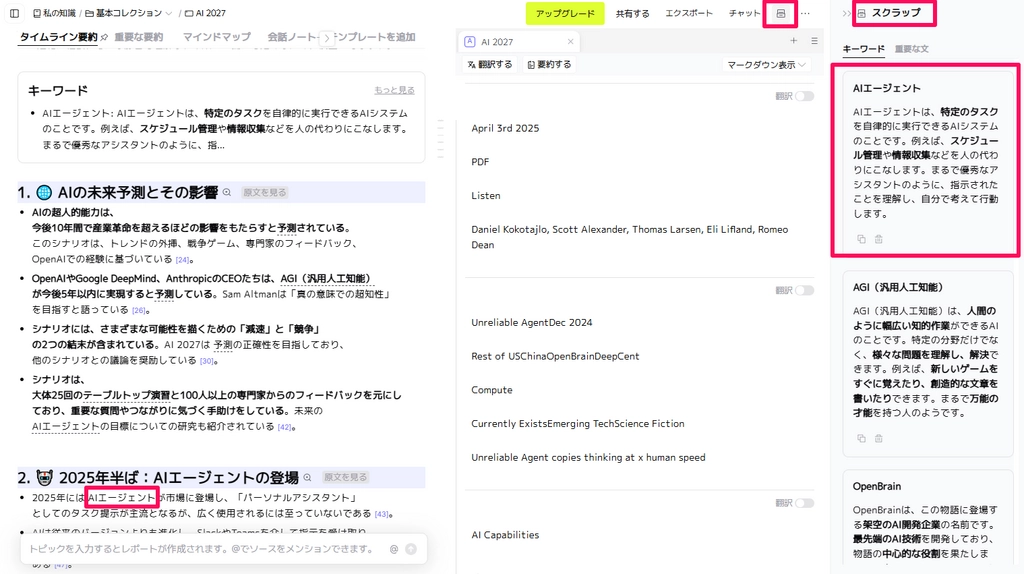This screenshot has height=574, width=1024.
Task: Click the magnifier icon beside AIの未来予測 heading
Action: (x=227, y=192)
